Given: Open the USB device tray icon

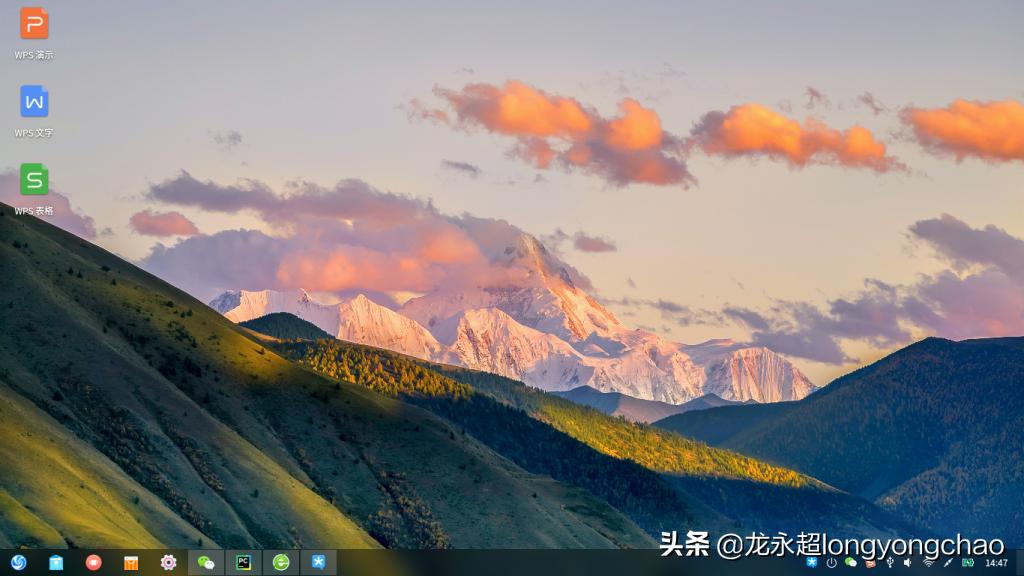Looking at the screenshot, I should (890, 562).
